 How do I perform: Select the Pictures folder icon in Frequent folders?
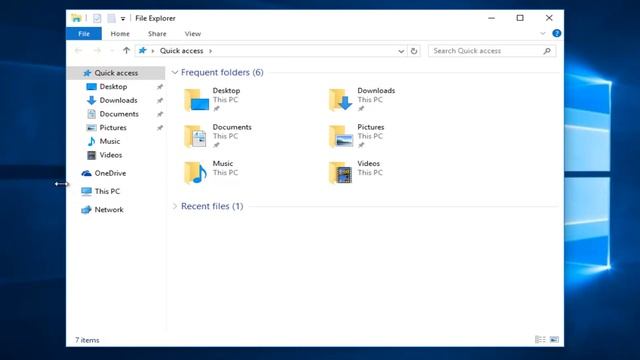tap(341, 136)
